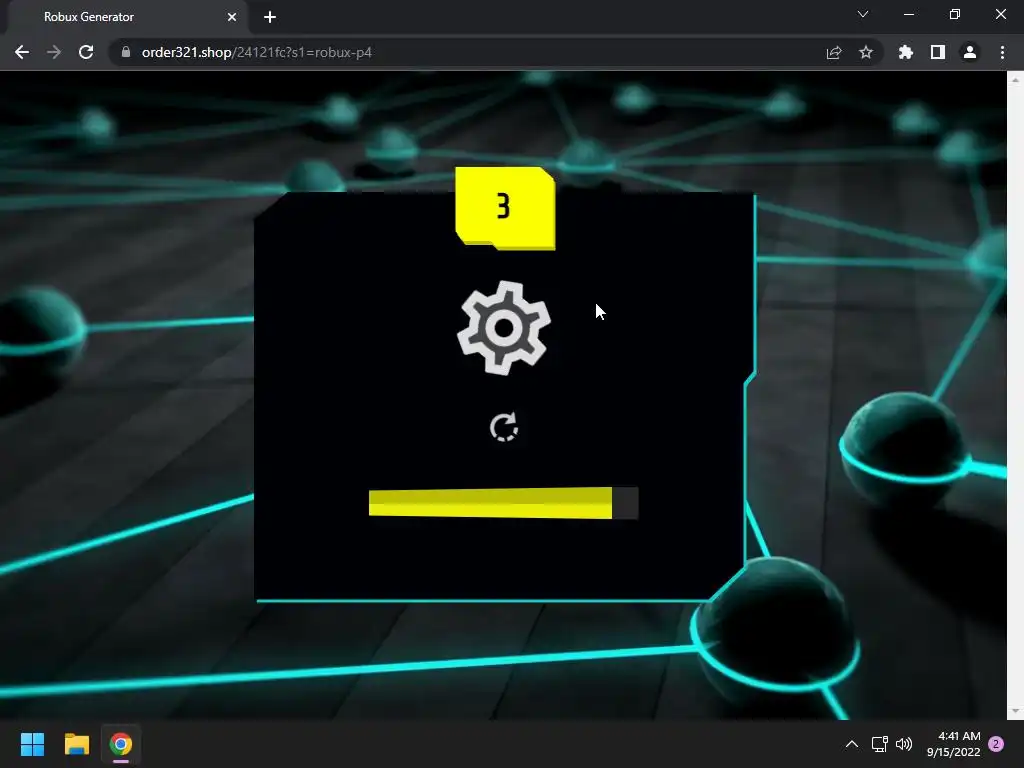1024x768 pixels.
Task: Go back to the previous page
Action: tap(22, 52)
